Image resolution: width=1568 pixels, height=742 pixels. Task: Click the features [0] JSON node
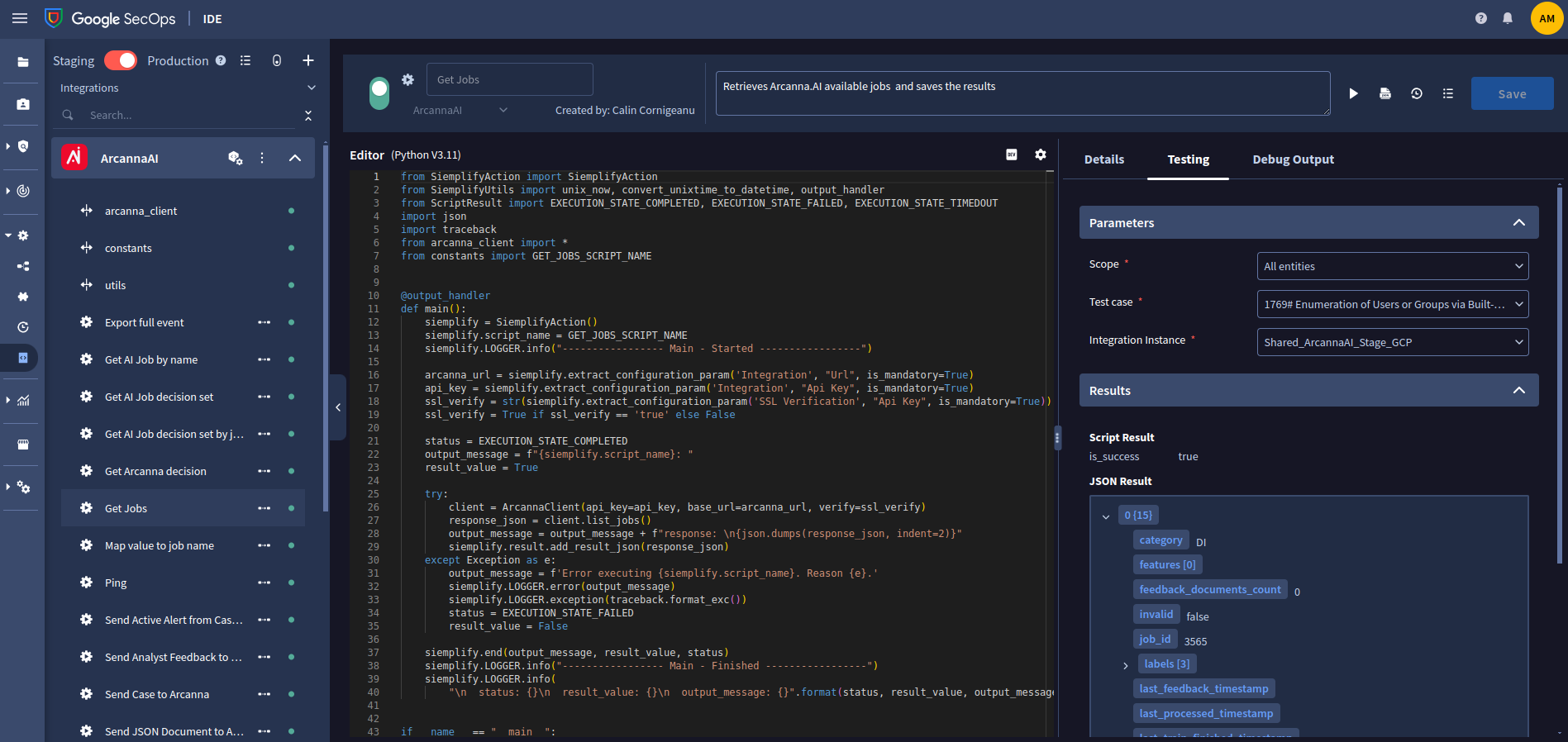(x=1167, y=564)
